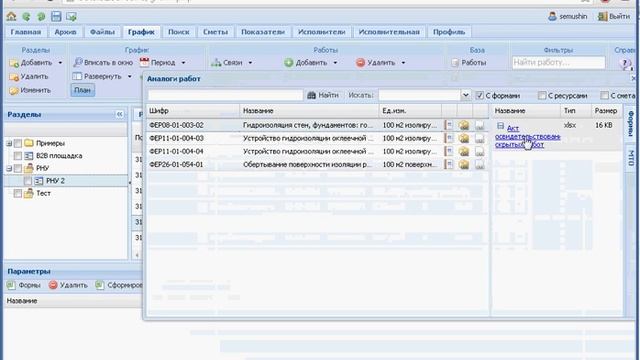Screen dimensions: 640x360
Task: Check the Примеры checkbox
Action: point(18,143)
